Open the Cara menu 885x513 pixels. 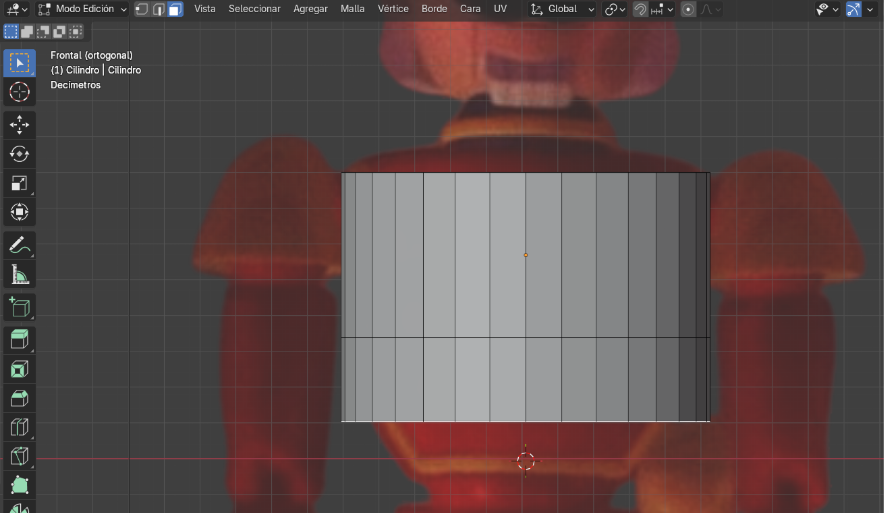(x=470, y=9)
